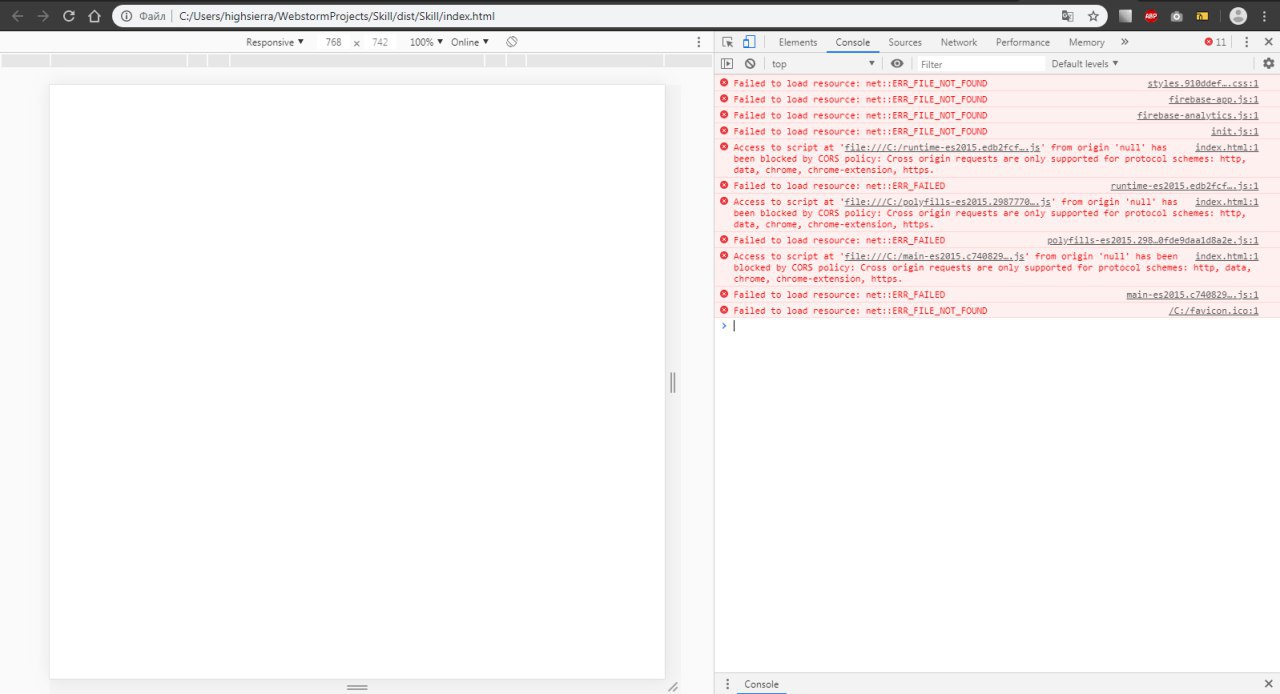Switch to the Memory tab
Image resolution: width=1280 pixels, height=694 pixels.
pyautogui.click(x=1086, y=42)
